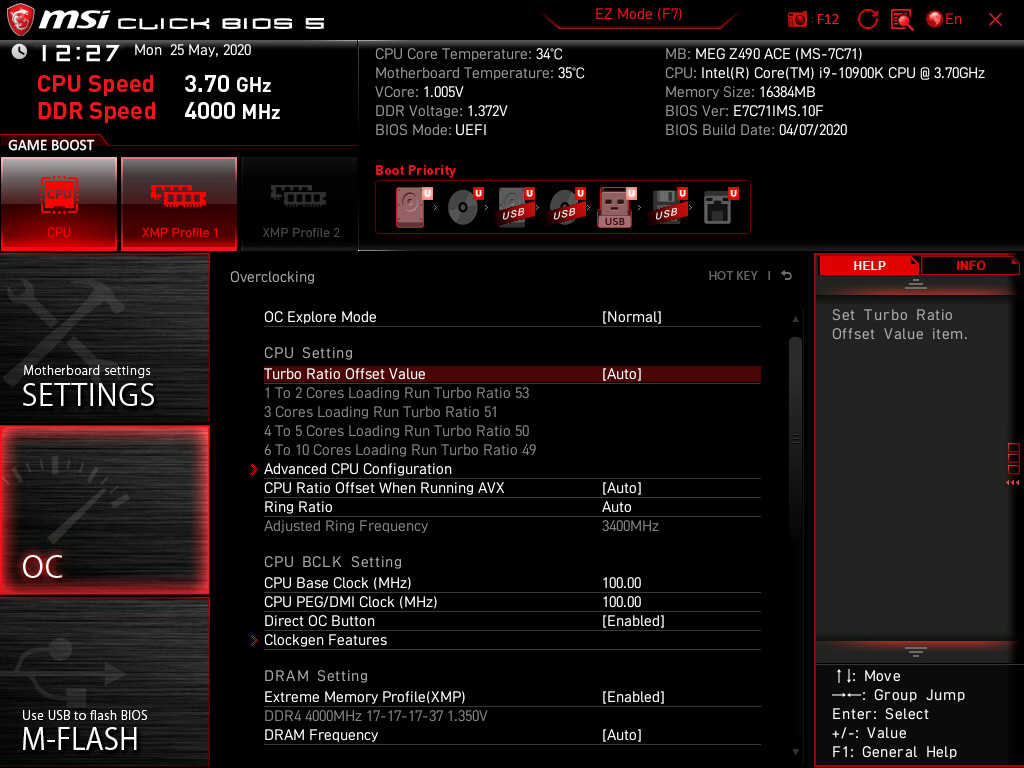The image size is (1024, 768).
Task: Open the BIOS search magnifier icon
Action: tap(902, 20)
